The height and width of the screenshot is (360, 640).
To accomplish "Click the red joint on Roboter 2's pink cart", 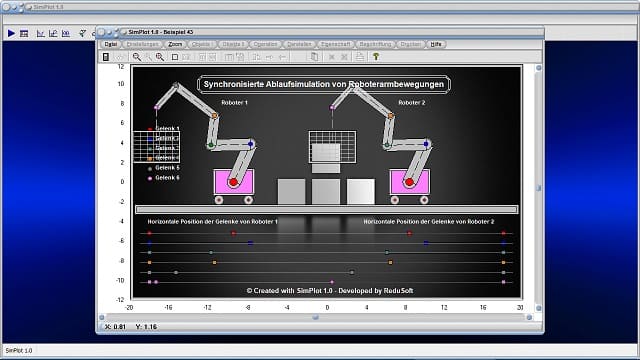I will (x=409, y=182).
